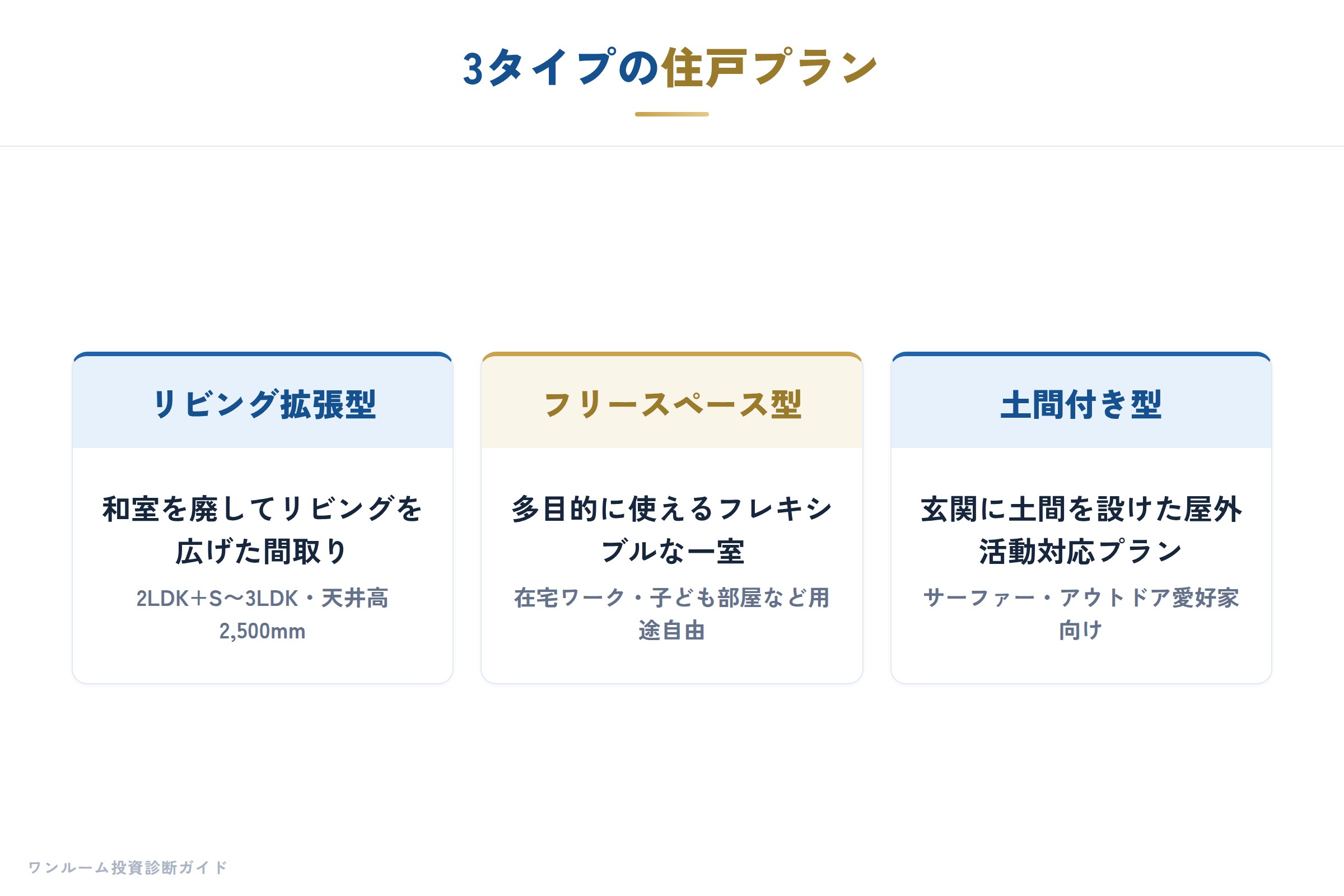Image resolution: width=1344 pixels, height=896 pixels.
Task: Select the フリースペース型 card header
Action: [x=672, y=402]
